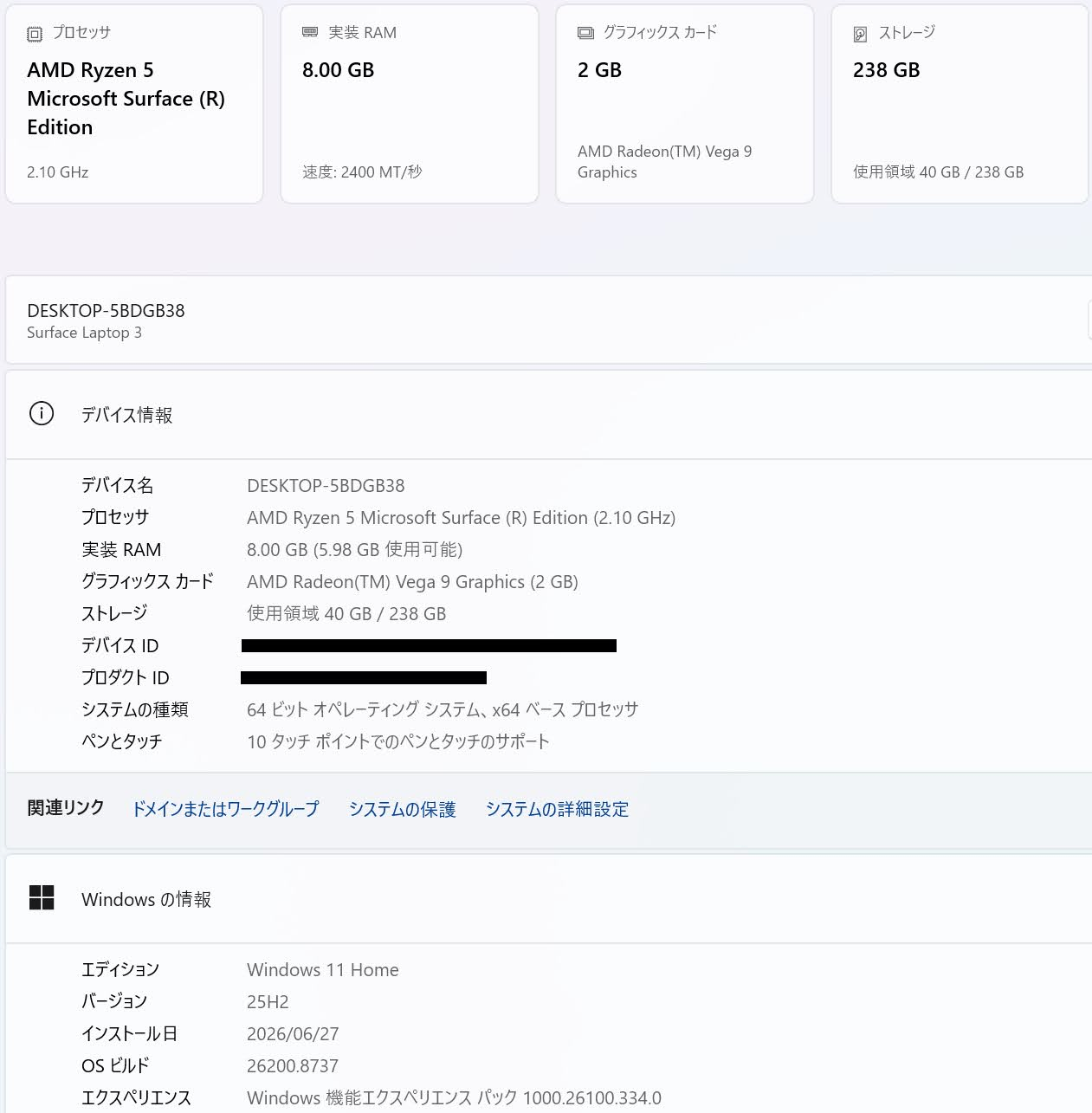Open システムの詳細設定 link
Image resolution: width=1092 pixels, height=1113 pixels.
[557, 809]
